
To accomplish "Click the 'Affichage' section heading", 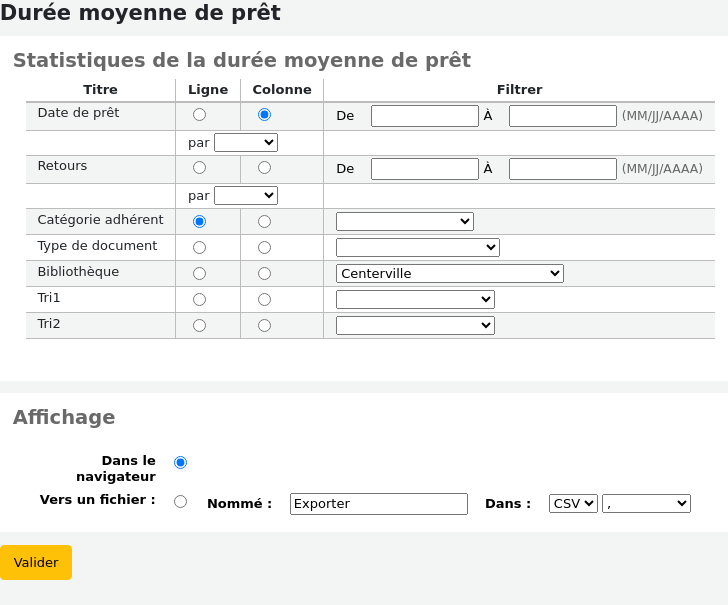I will (64, 417).
